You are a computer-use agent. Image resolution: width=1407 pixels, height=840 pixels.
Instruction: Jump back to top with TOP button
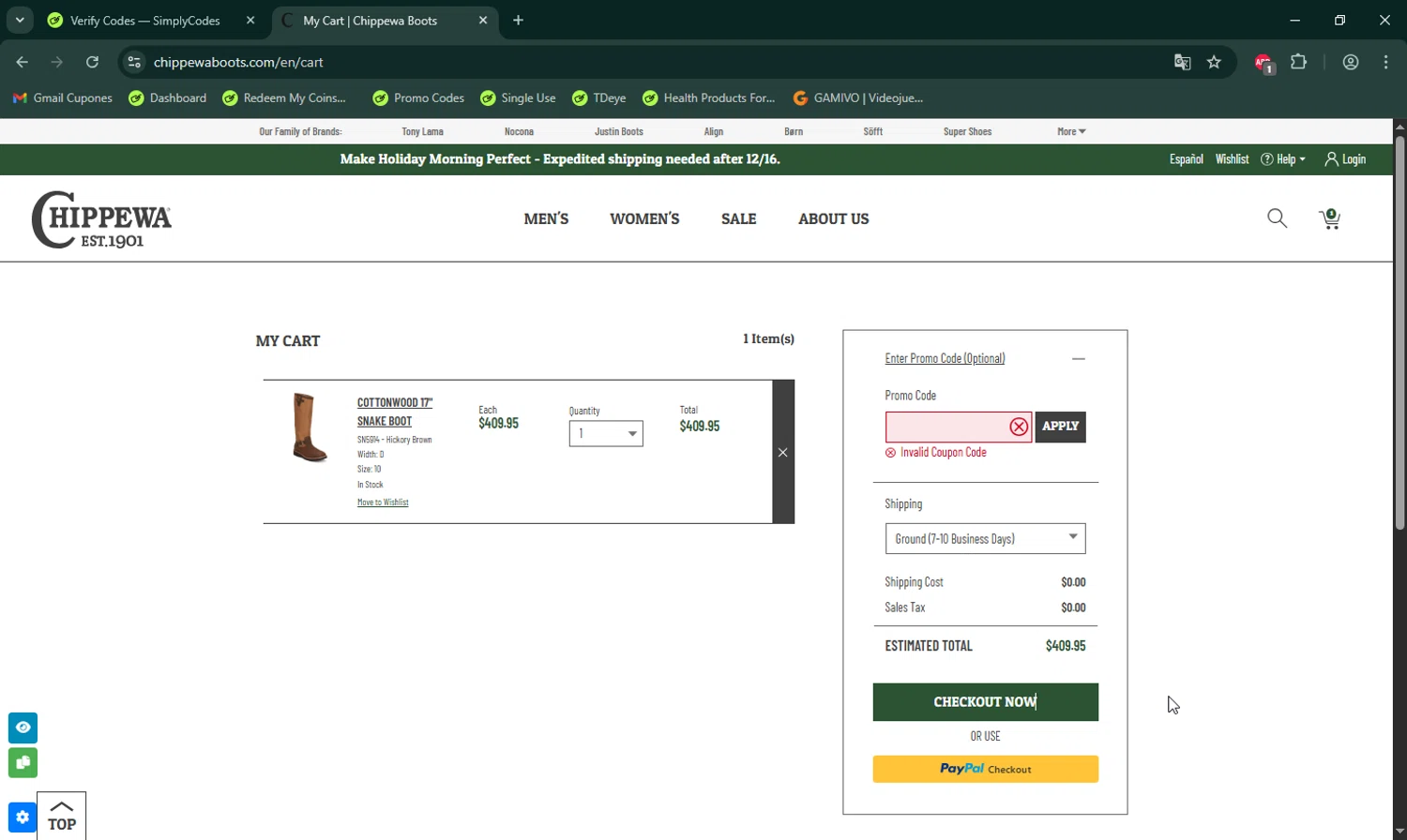pyautogui.click(x=62, y=816)
